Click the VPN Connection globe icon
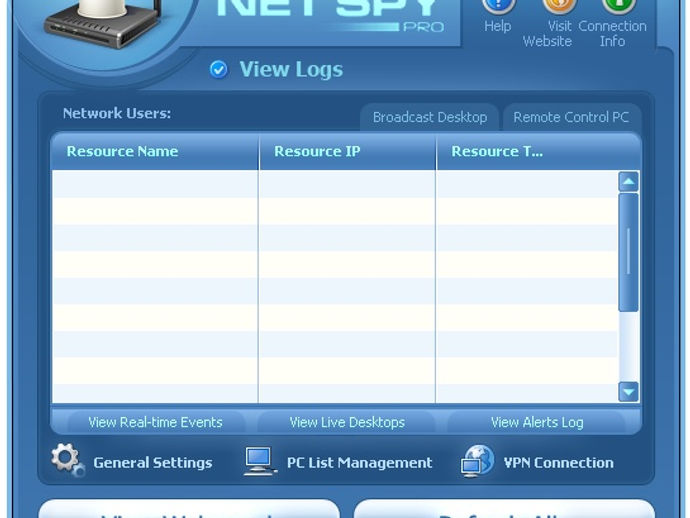 coord(477,461)
